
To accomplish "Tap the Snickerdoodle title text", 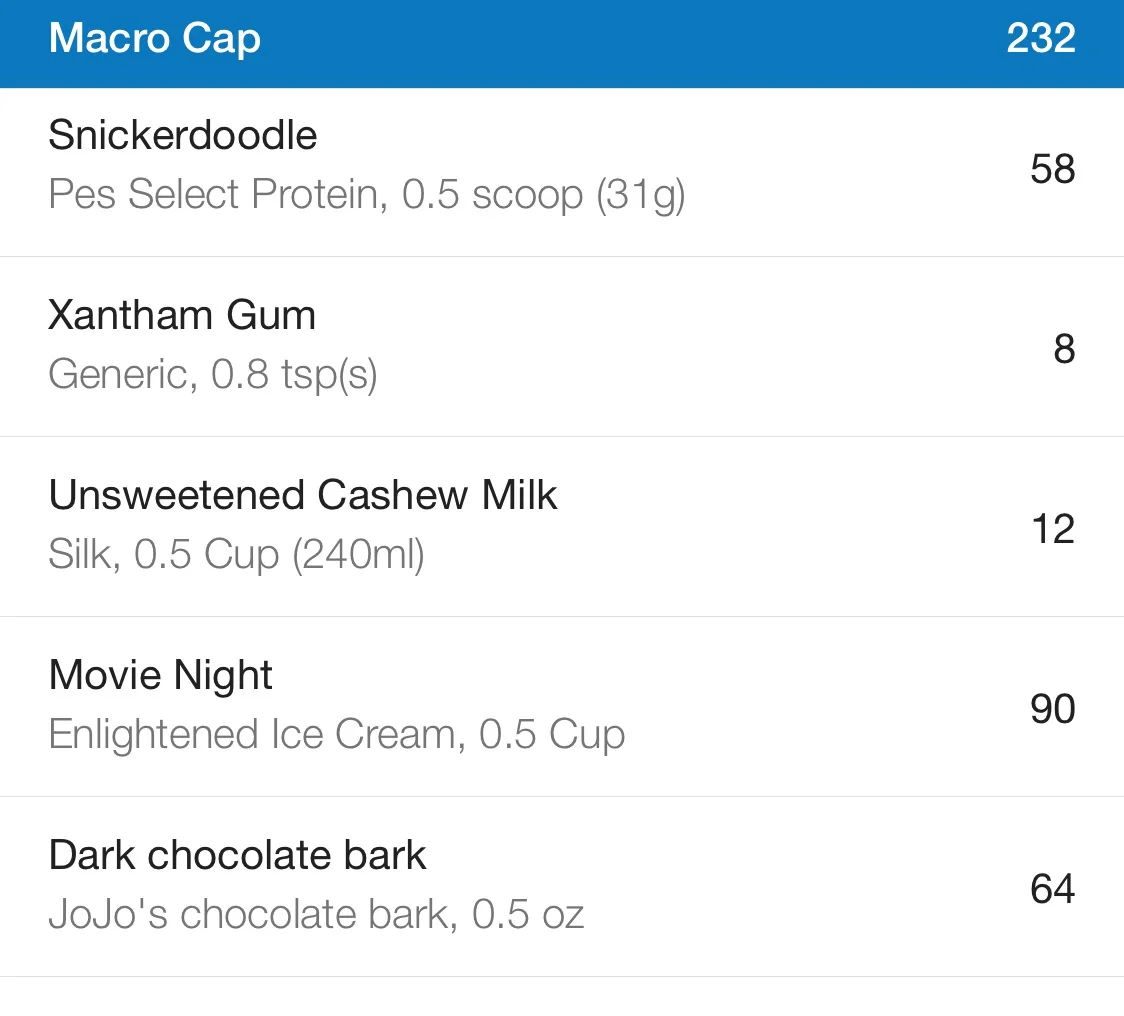I will [183, 135].
